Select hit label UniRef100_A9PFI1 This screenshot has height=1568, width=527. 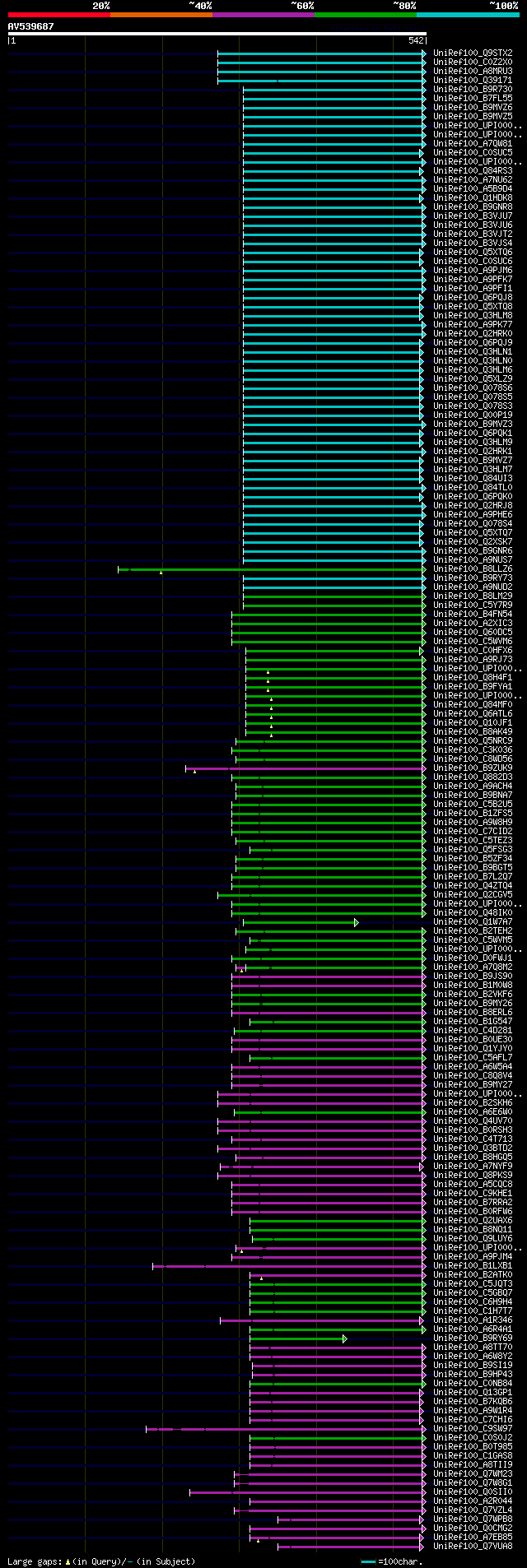[473, 289]
